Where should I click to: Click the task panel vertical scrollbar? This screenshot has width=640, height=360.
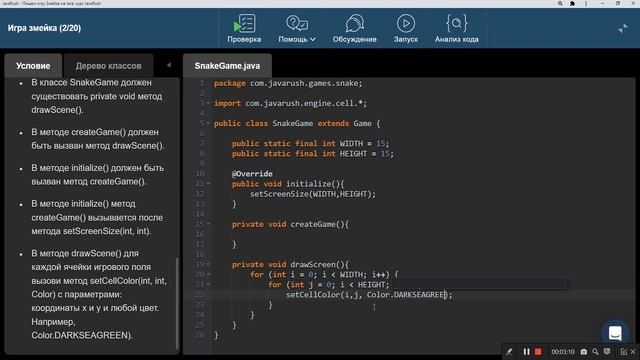[177, 303]
